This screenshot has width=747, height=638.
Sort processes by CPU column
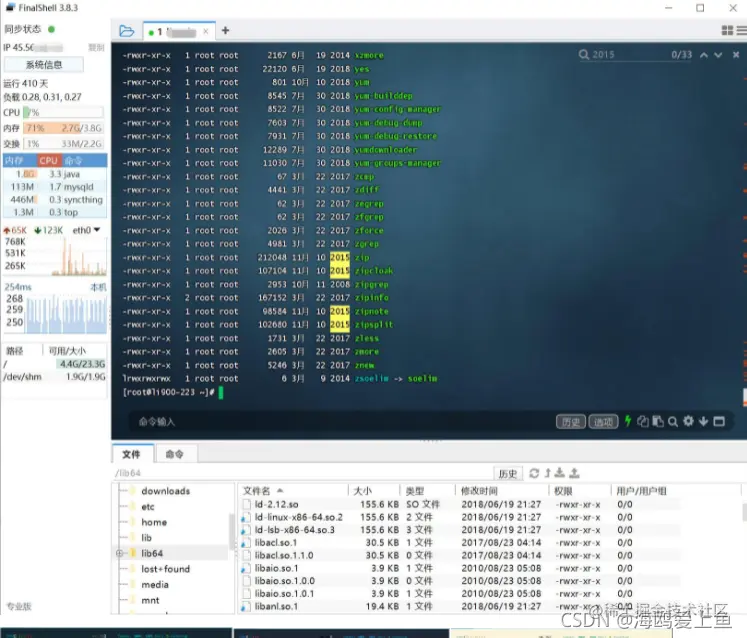pos(49,161)
